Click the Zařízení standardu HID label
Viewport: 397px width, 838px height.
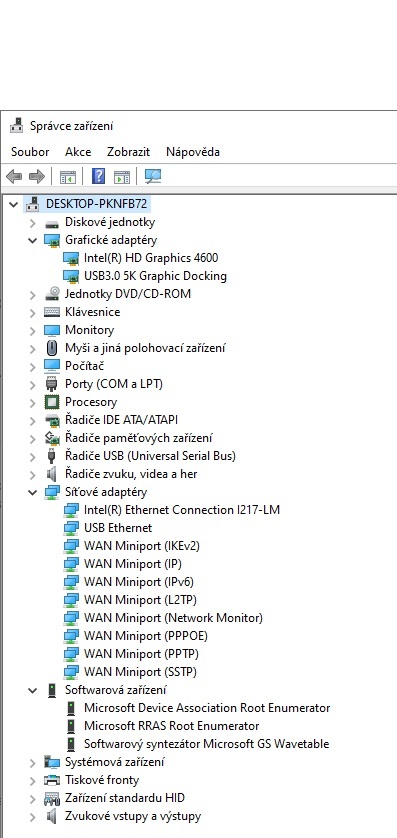(x=125, y=798)
